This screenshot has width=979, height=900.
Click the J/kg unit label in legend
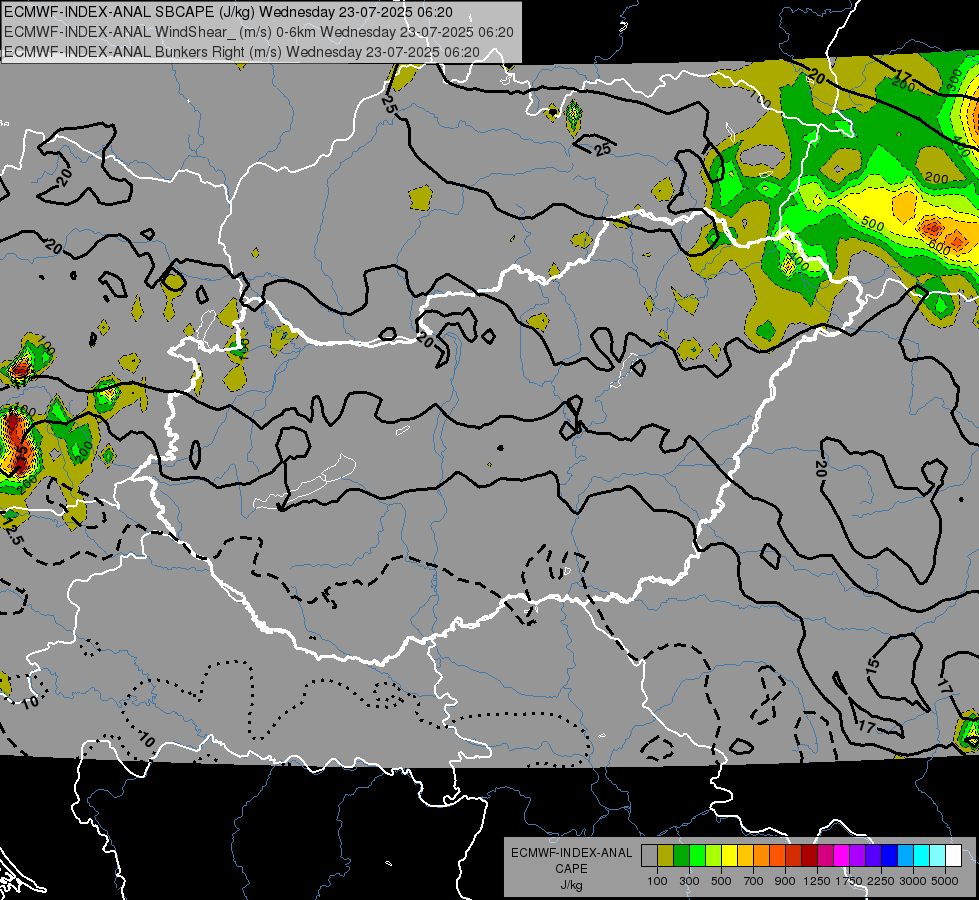click(x=571, y=885)
